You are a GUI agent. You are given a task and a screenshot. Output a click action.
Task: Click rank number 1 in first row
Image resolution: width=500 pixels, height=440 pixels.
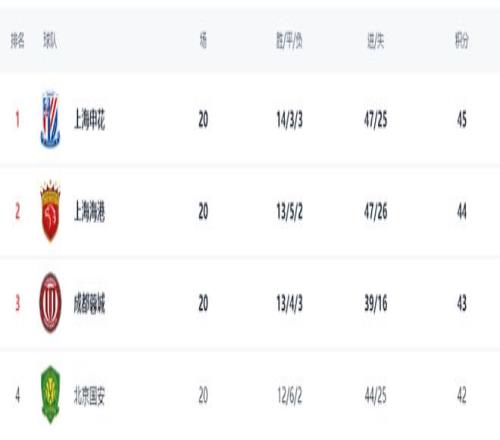18,120
